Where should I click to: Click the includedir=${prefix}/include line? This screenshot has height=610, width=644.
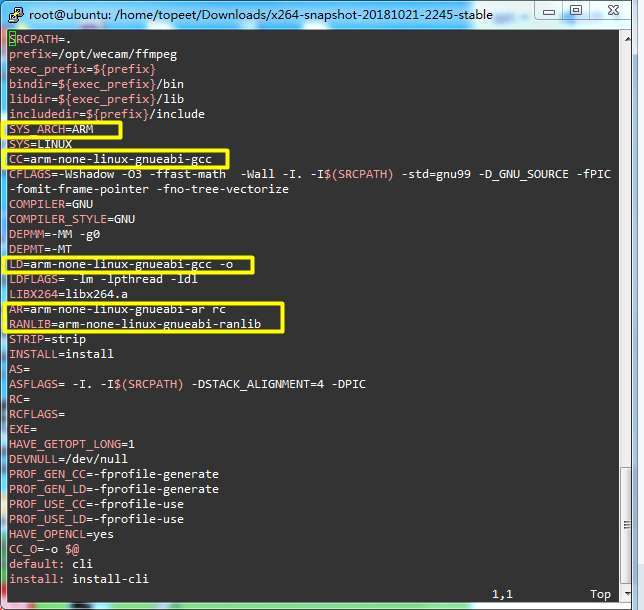[107, 114]
